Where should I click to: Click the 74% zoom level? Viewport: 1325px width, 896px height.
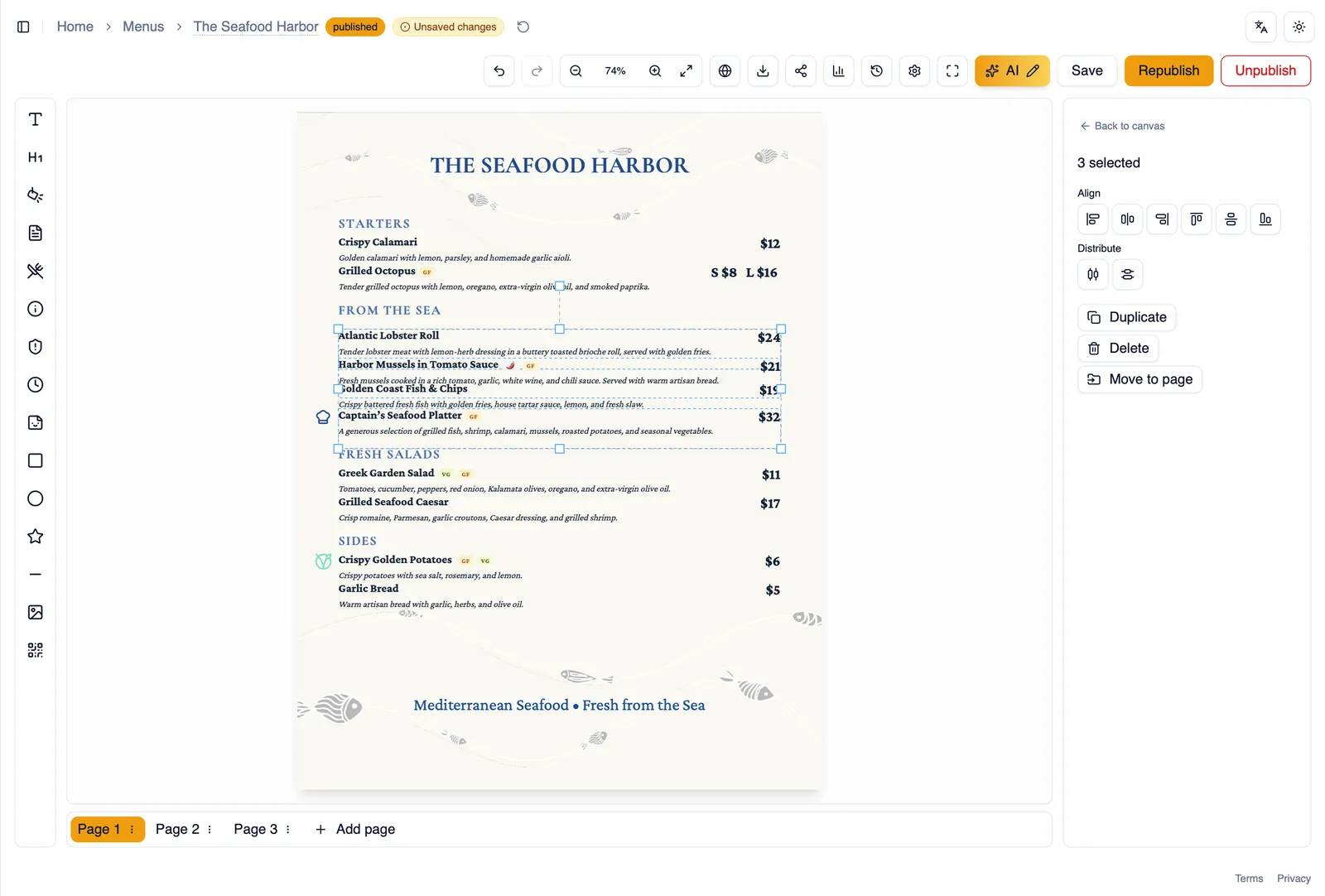tap(615, 71)
